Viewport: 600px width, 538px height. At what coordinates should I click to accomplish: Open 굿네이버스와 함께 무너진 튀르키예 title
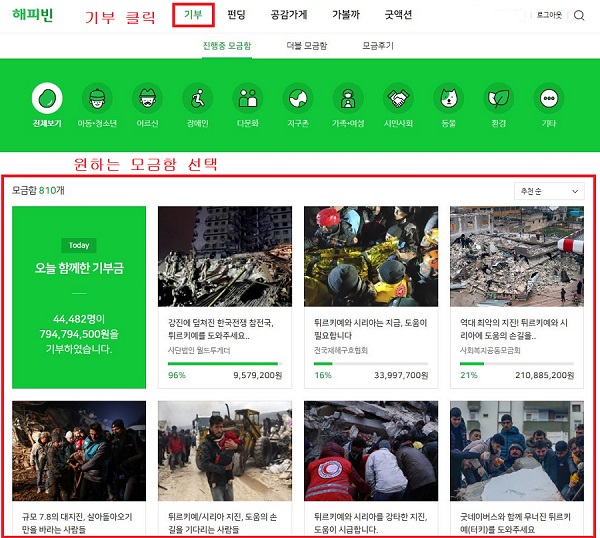(x=515, y=523)
